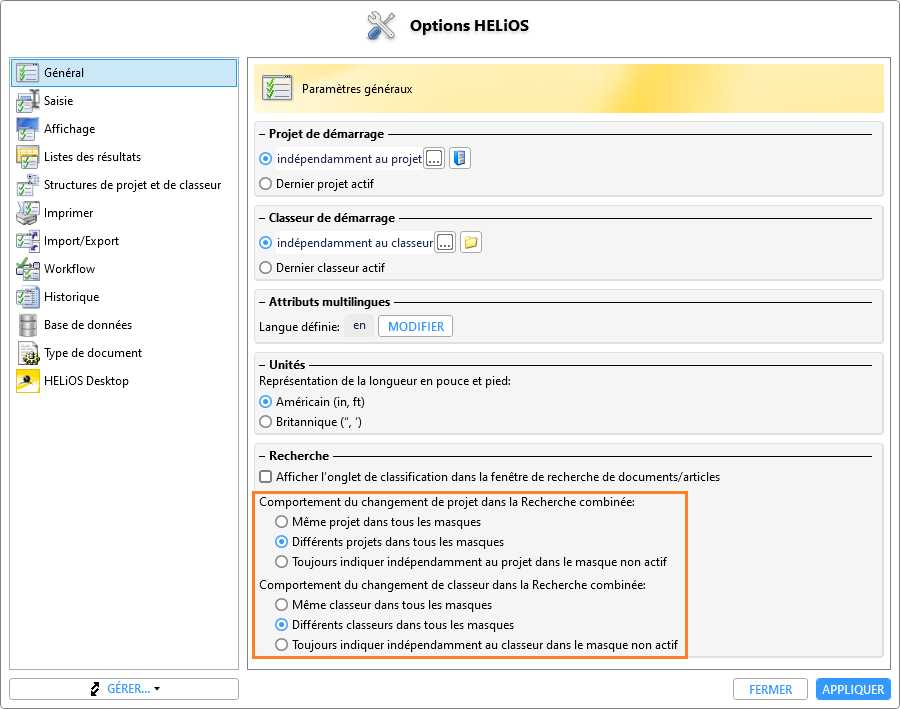The image size is (900, 709).
Task: Open the Workflow settings
Action: pyautogui.click(x=124, y=269)
